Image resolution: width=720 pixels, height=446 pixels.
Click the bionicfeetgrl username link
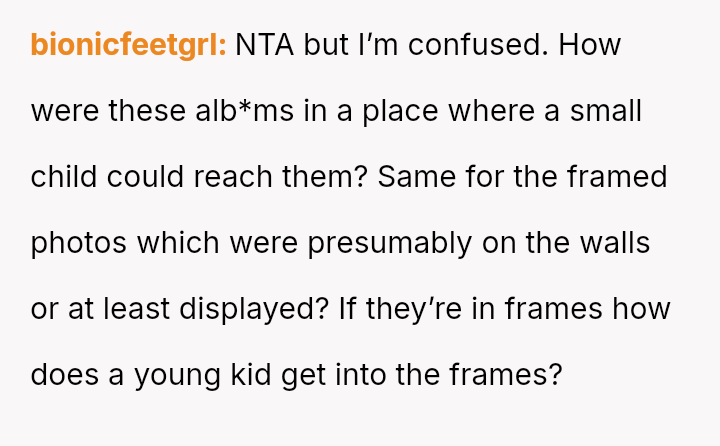129,45
